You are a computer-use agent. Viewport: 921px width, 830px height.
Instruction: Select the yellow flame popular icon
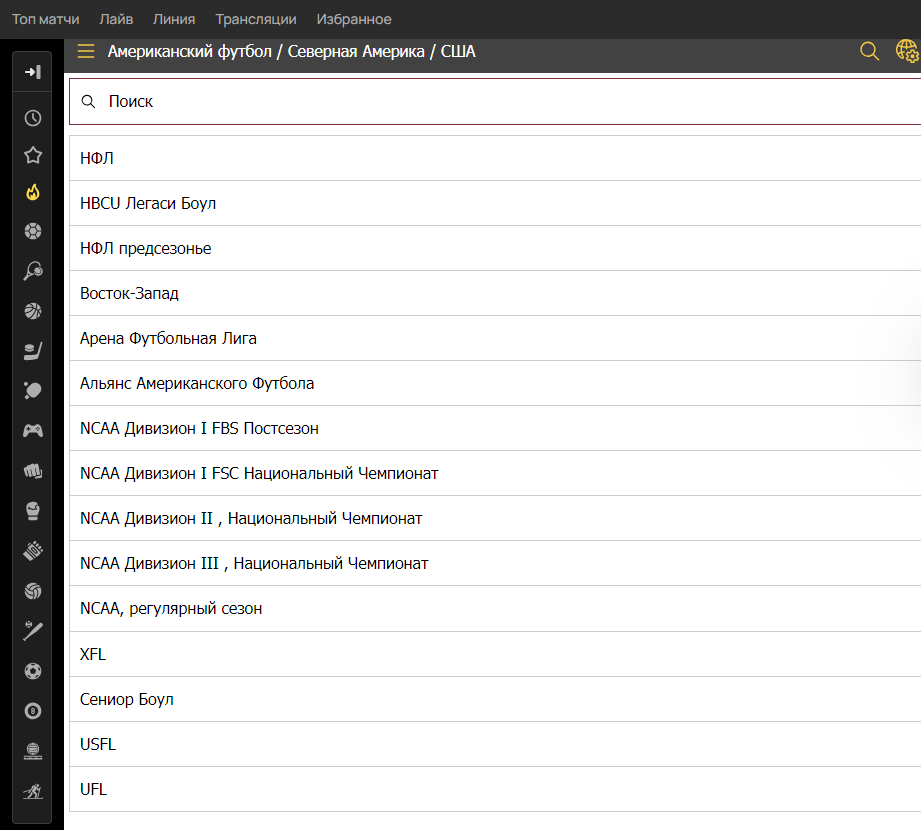(x=33, y=193)
